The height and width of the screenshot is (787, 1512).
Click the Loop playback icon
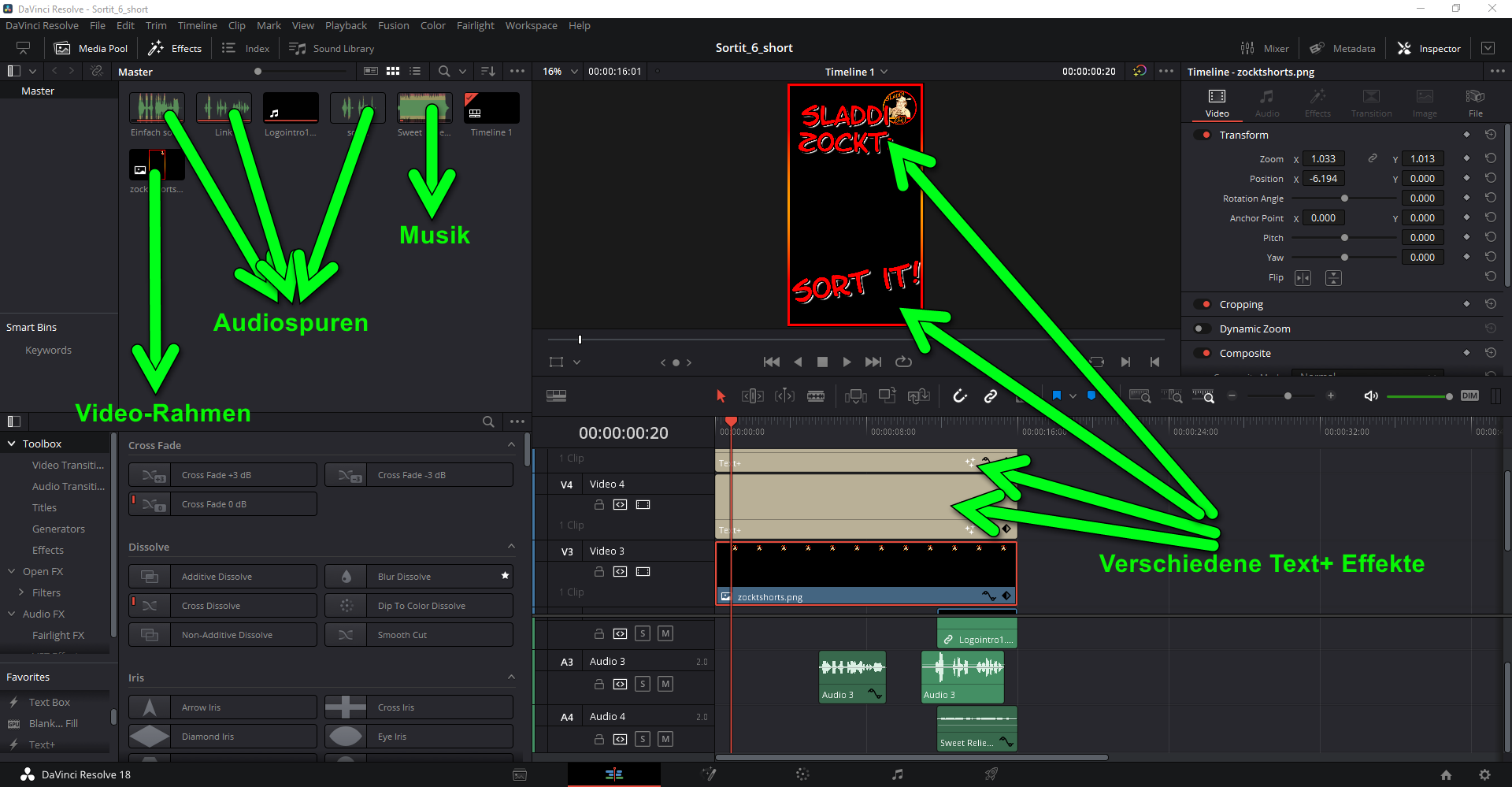click(x=903, y=362)
